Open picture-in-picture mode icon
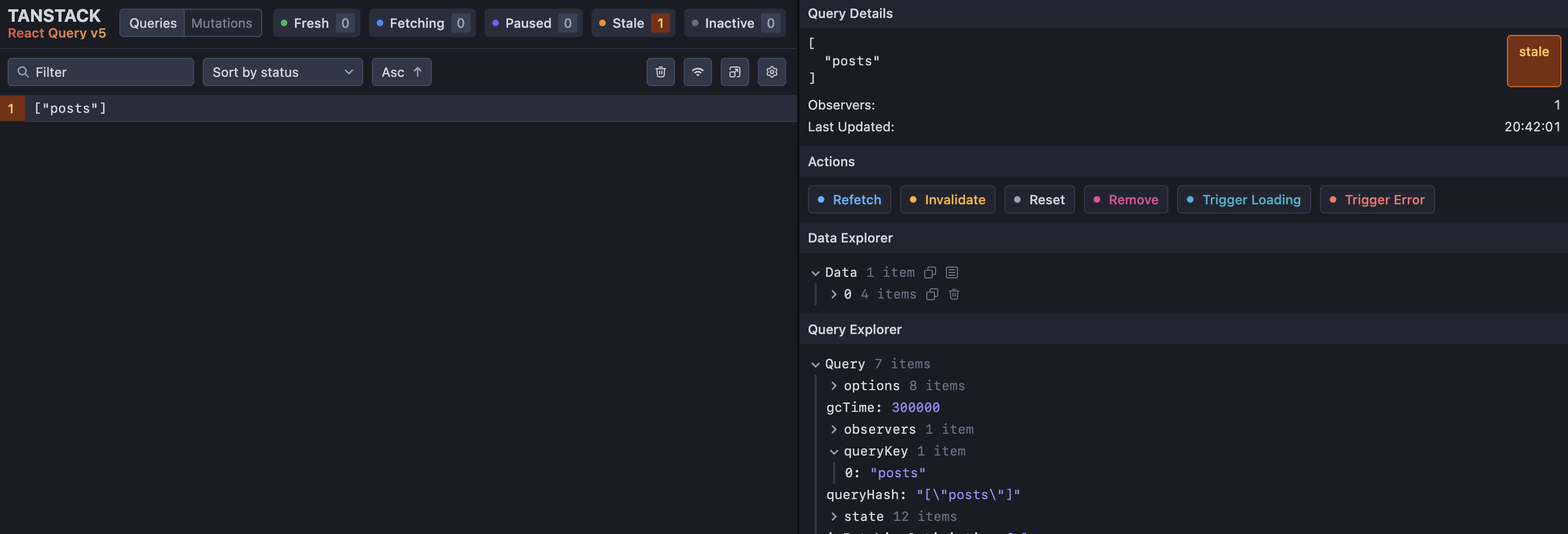This screenshot has height=534, width=1568. [735, 72]
